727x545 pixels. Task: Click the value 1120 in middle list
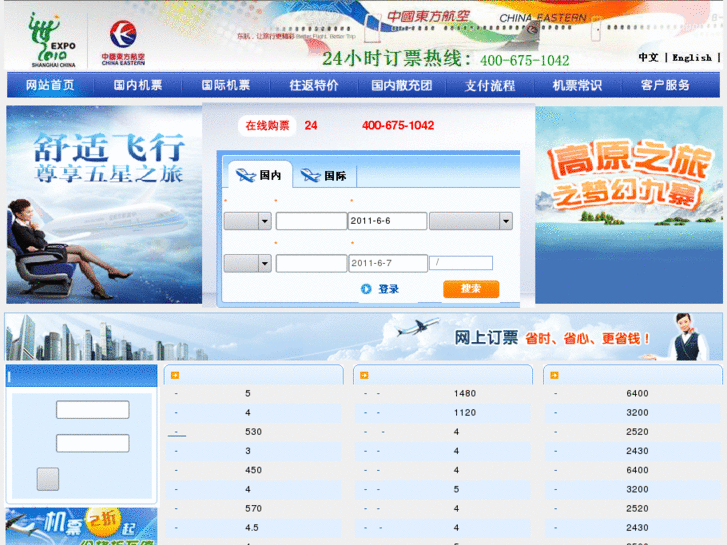pyautogui.click(x=465, y=413)
